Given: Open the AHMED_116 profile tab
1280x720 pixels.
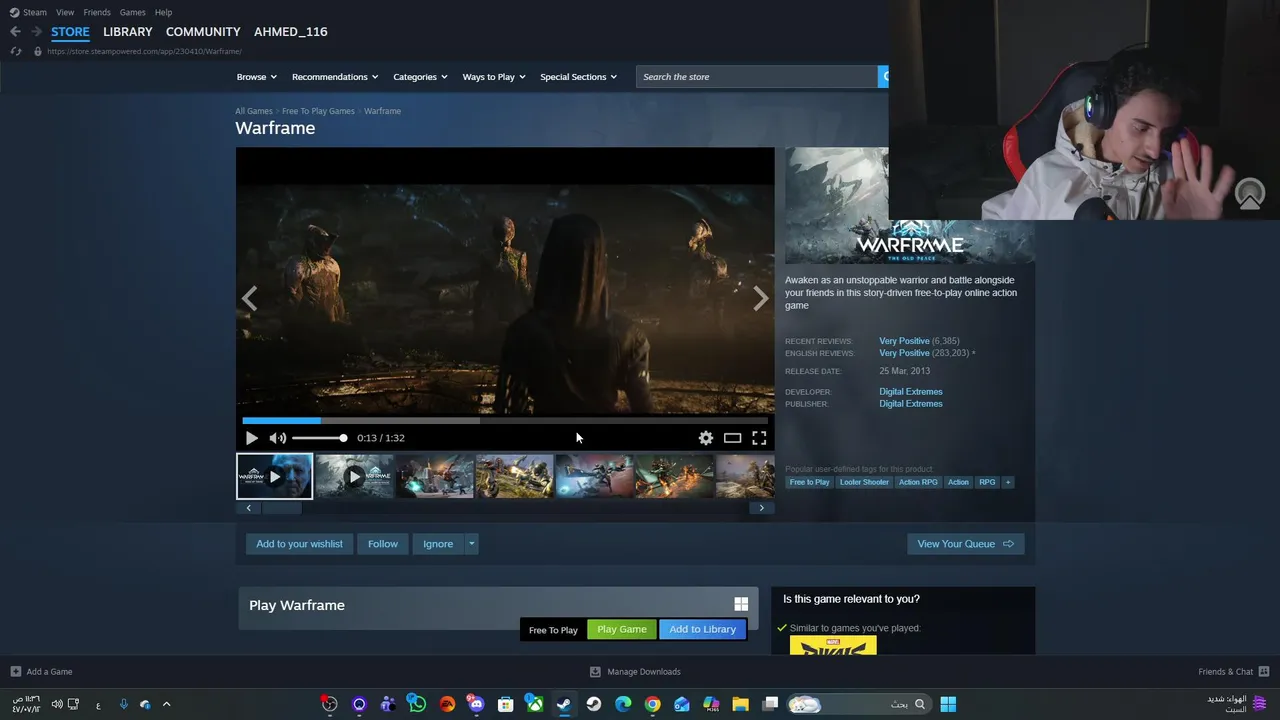Looking at the screenshot, I should point(290,32).
